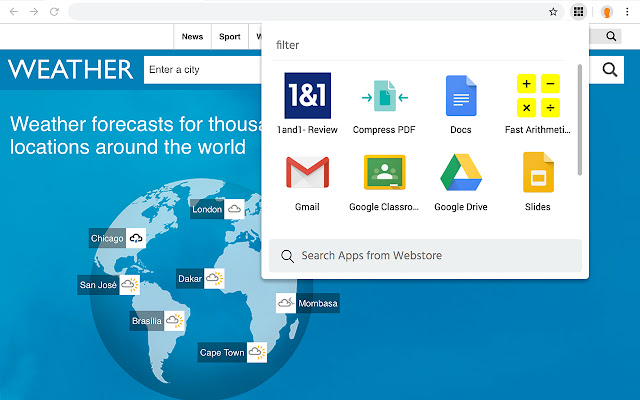Launch the Fast Arithmetic app

pyautogui.click(x=538, y=96)
